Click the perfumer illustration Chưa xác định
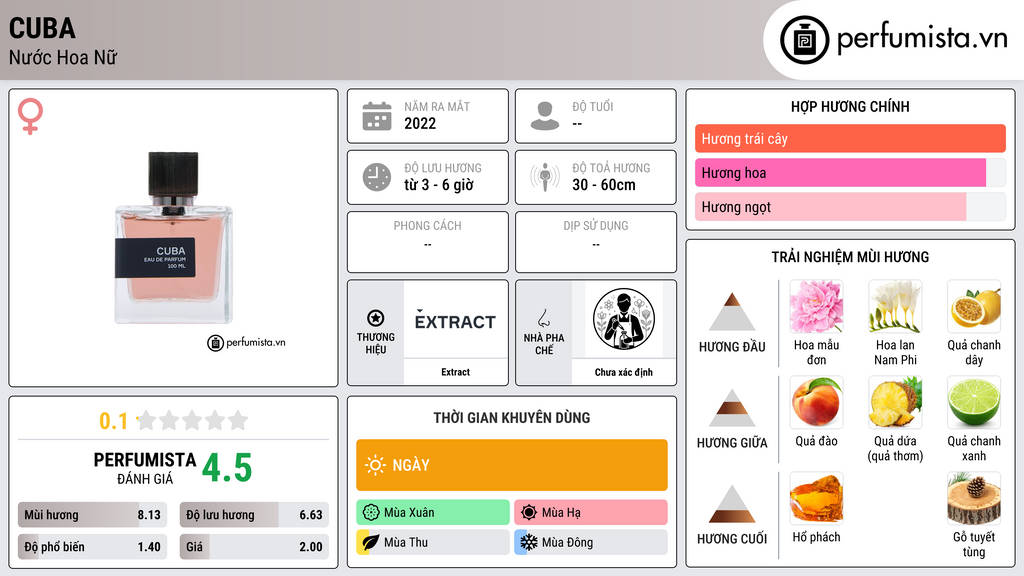1024x576 pixels. point(624,320)
